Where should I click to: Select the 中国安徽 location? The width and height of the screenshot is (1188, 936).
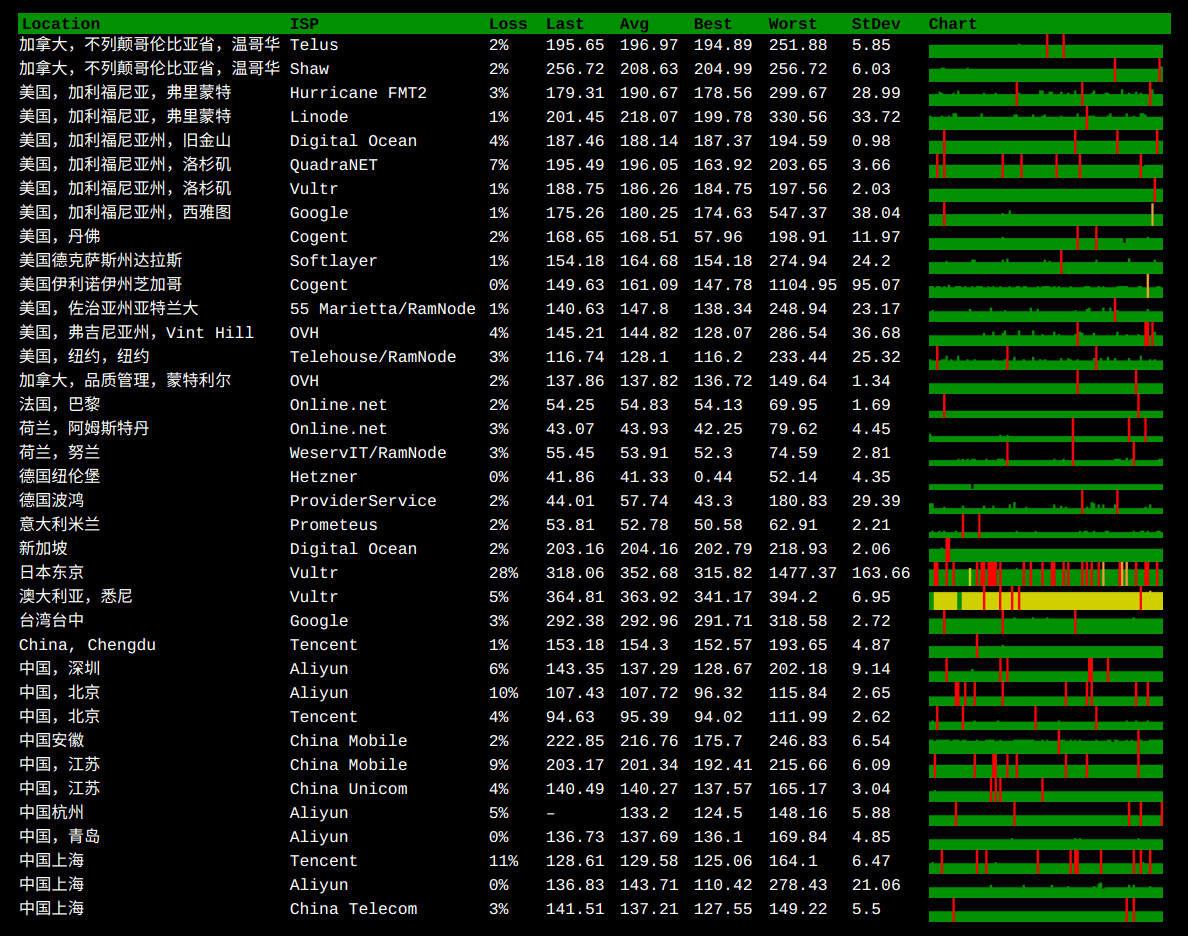pyautogui.click(x=51, y=740)
